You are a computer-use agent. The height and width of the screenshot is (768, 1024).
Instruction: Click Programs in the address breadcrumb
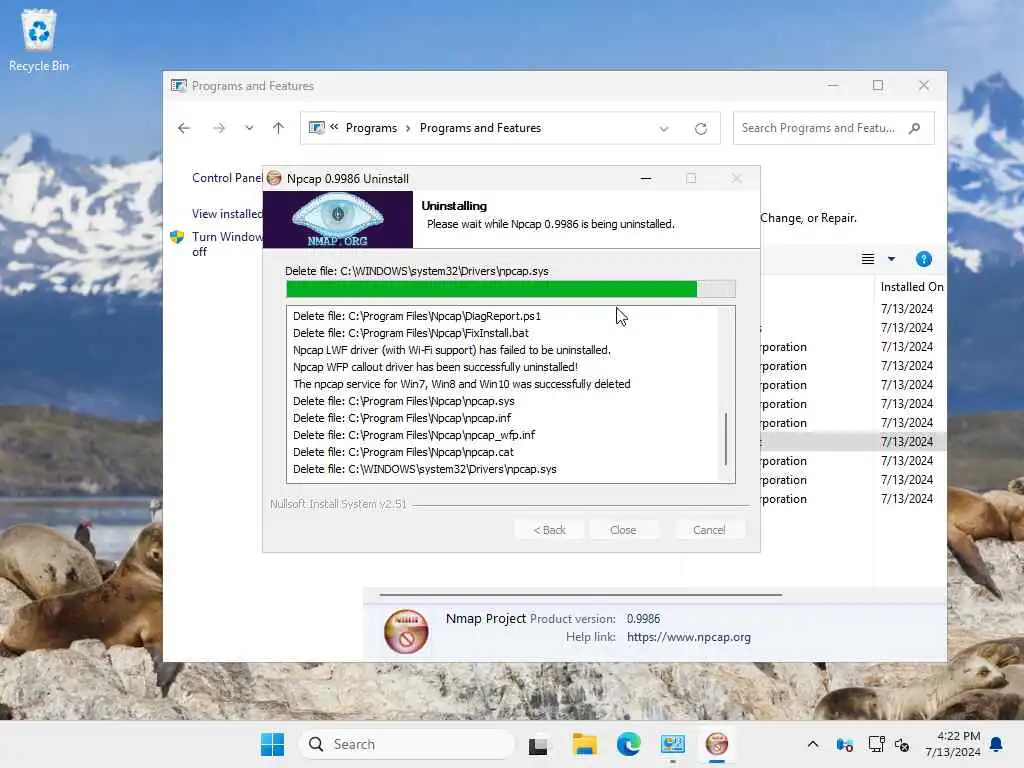371,128
